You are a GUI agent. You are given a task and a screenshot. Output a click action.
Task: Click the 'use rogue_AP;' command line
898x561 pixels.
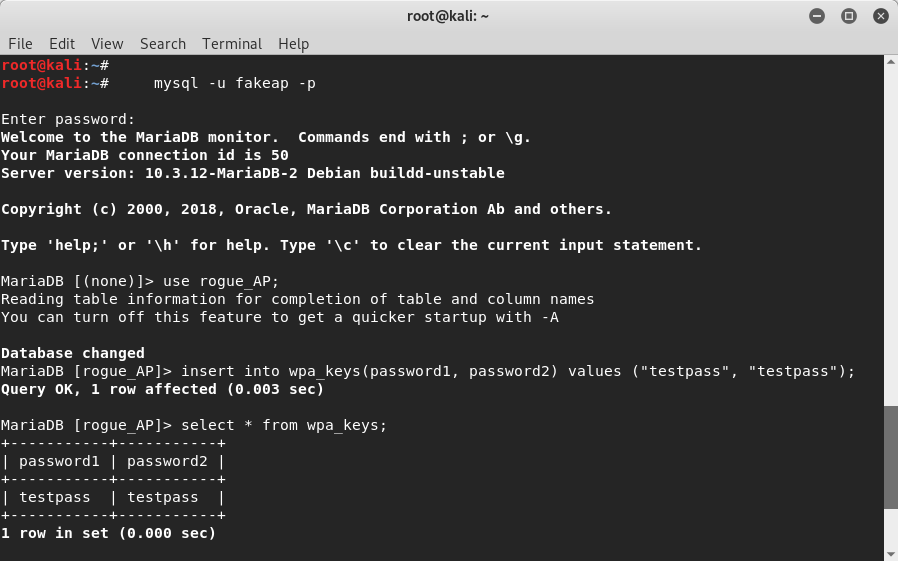[221, 282]
